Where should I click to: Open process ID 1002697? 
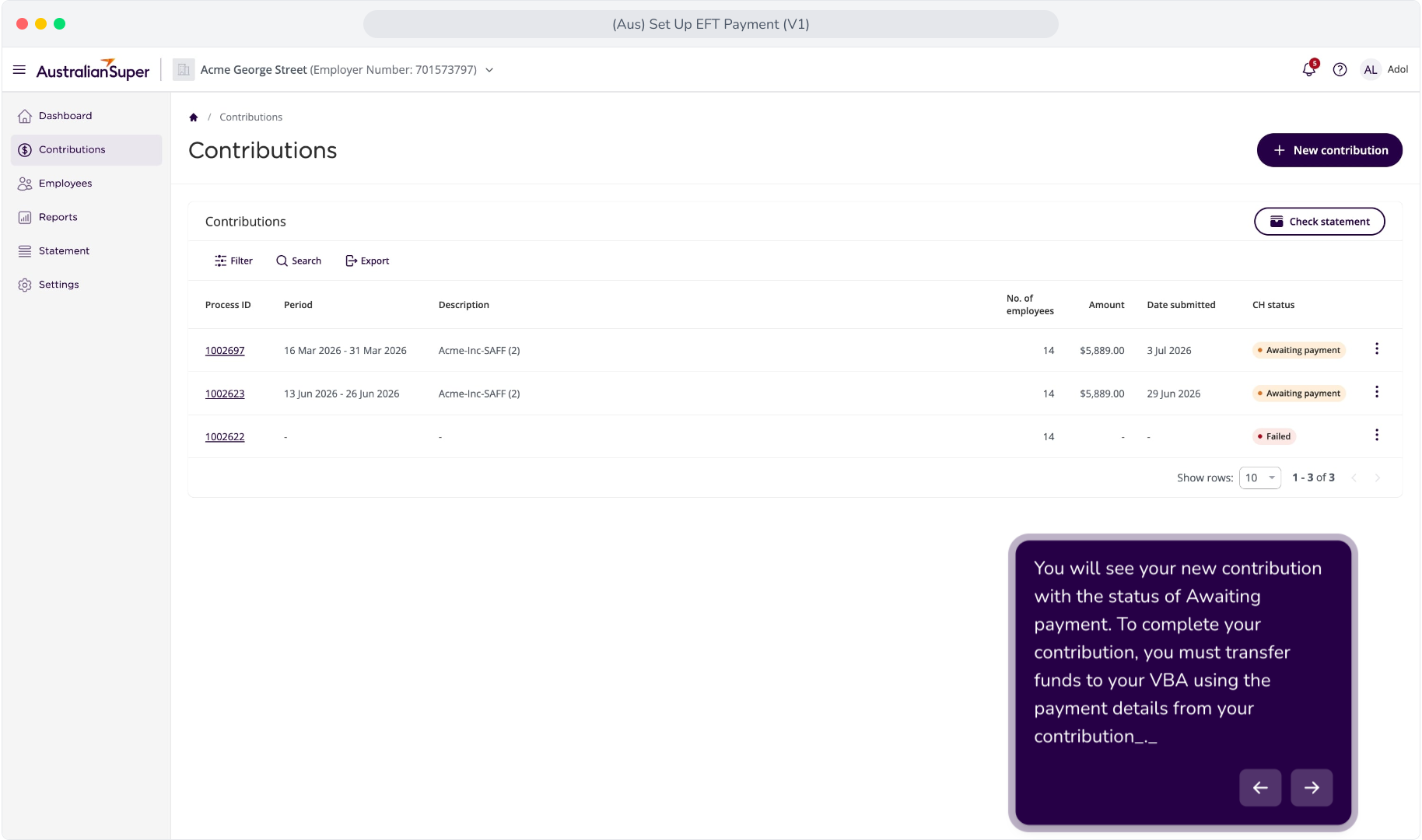pos(225,351)
